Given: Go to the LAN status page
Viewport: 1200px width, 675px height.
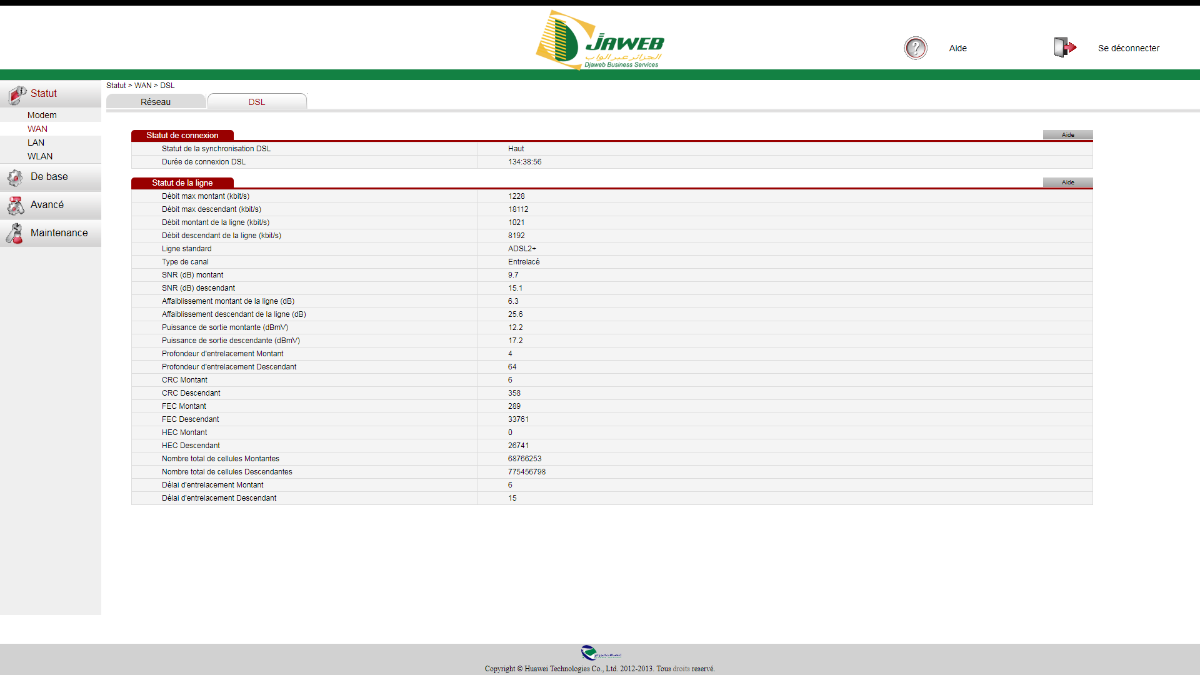Looking at the screenshot, I should pyautogui.click(x=36, y=143).
